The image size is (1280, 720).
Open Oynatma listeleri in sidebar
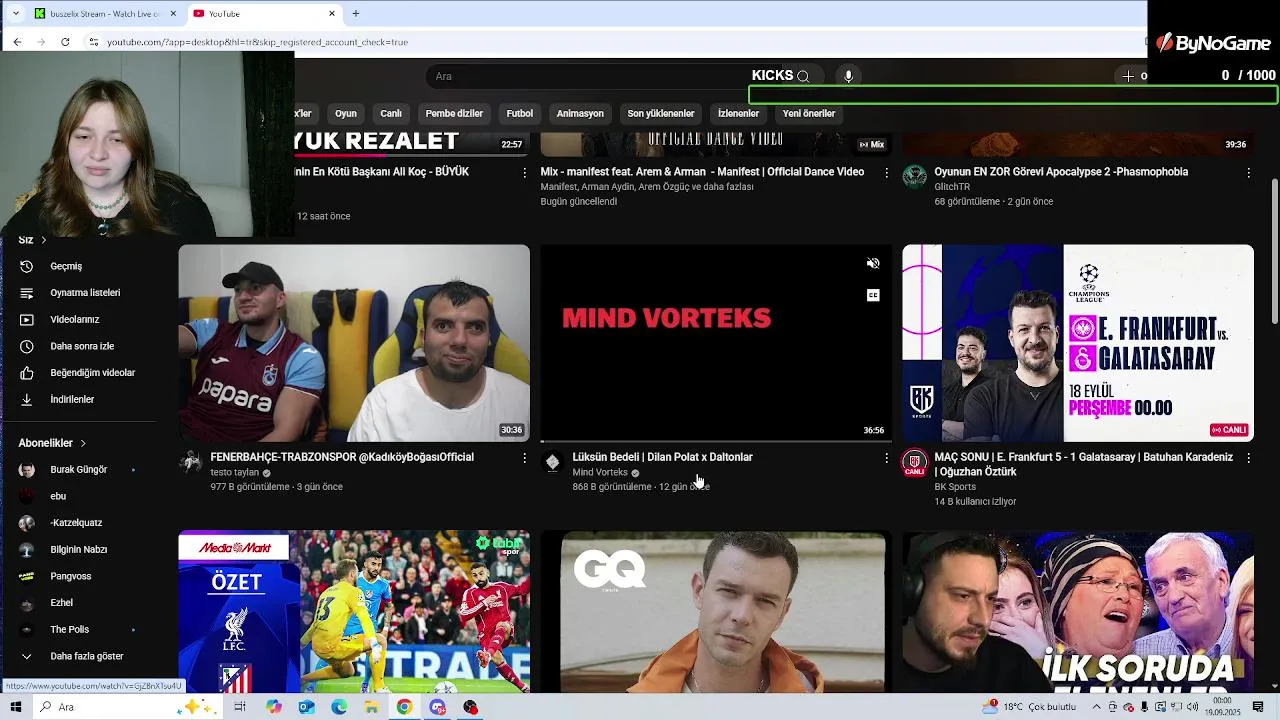[85, 293]
